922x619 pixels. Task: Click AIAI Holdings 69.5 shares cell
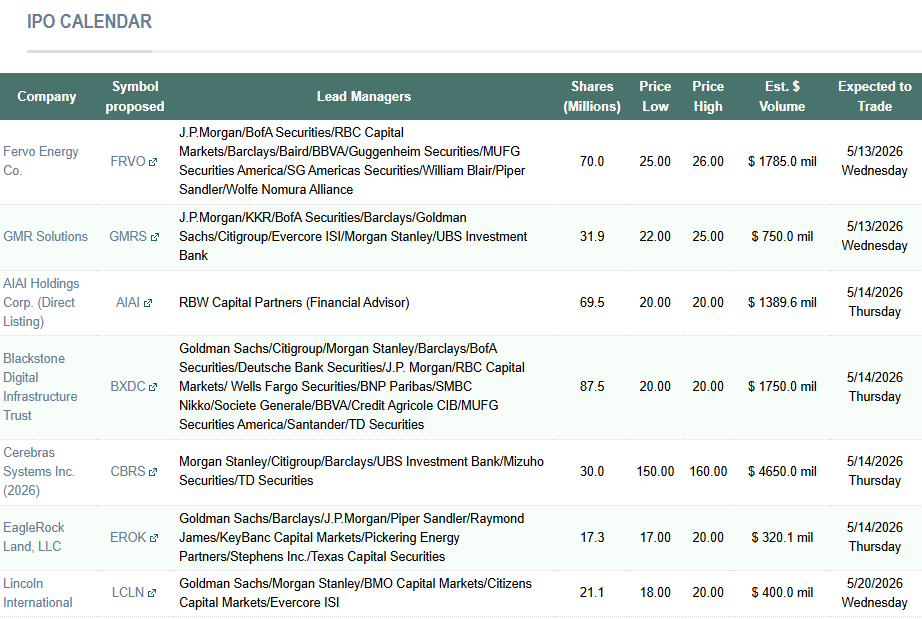click(x=592, y=302)
